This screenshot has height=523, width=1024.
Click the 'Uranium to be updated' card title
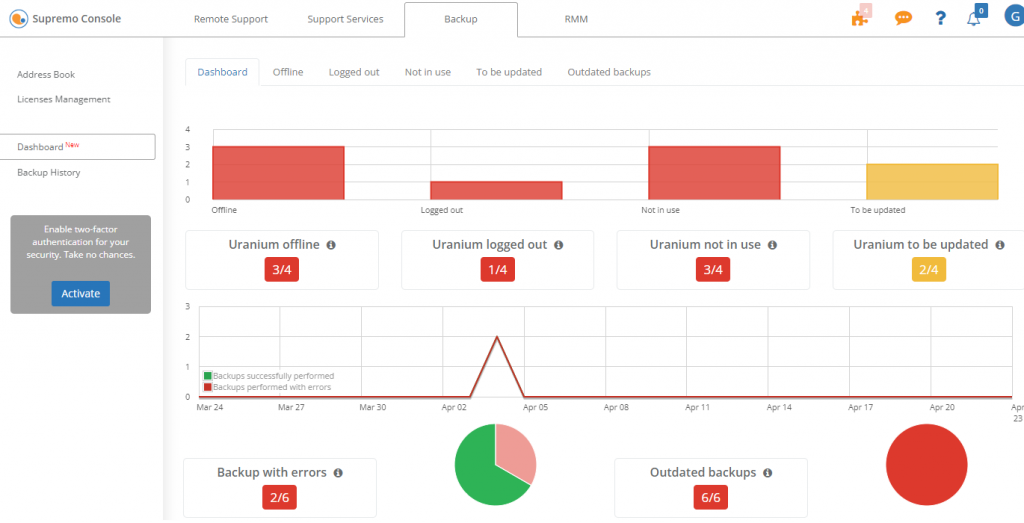coord(921,245)
